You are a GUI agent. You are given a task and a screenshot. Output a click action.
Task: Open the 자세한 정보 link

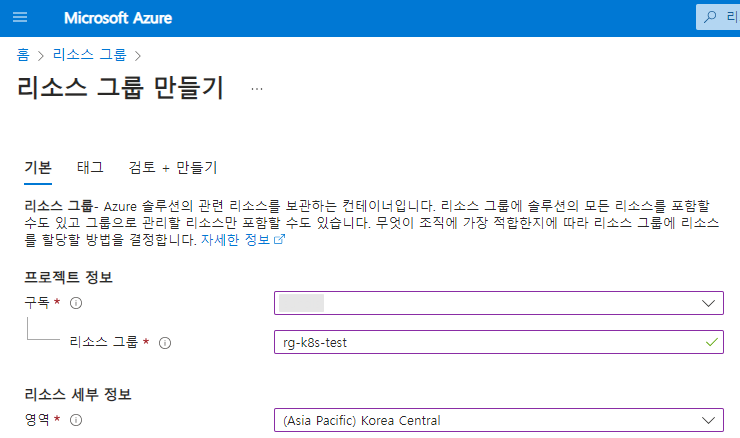pos(243,240)
